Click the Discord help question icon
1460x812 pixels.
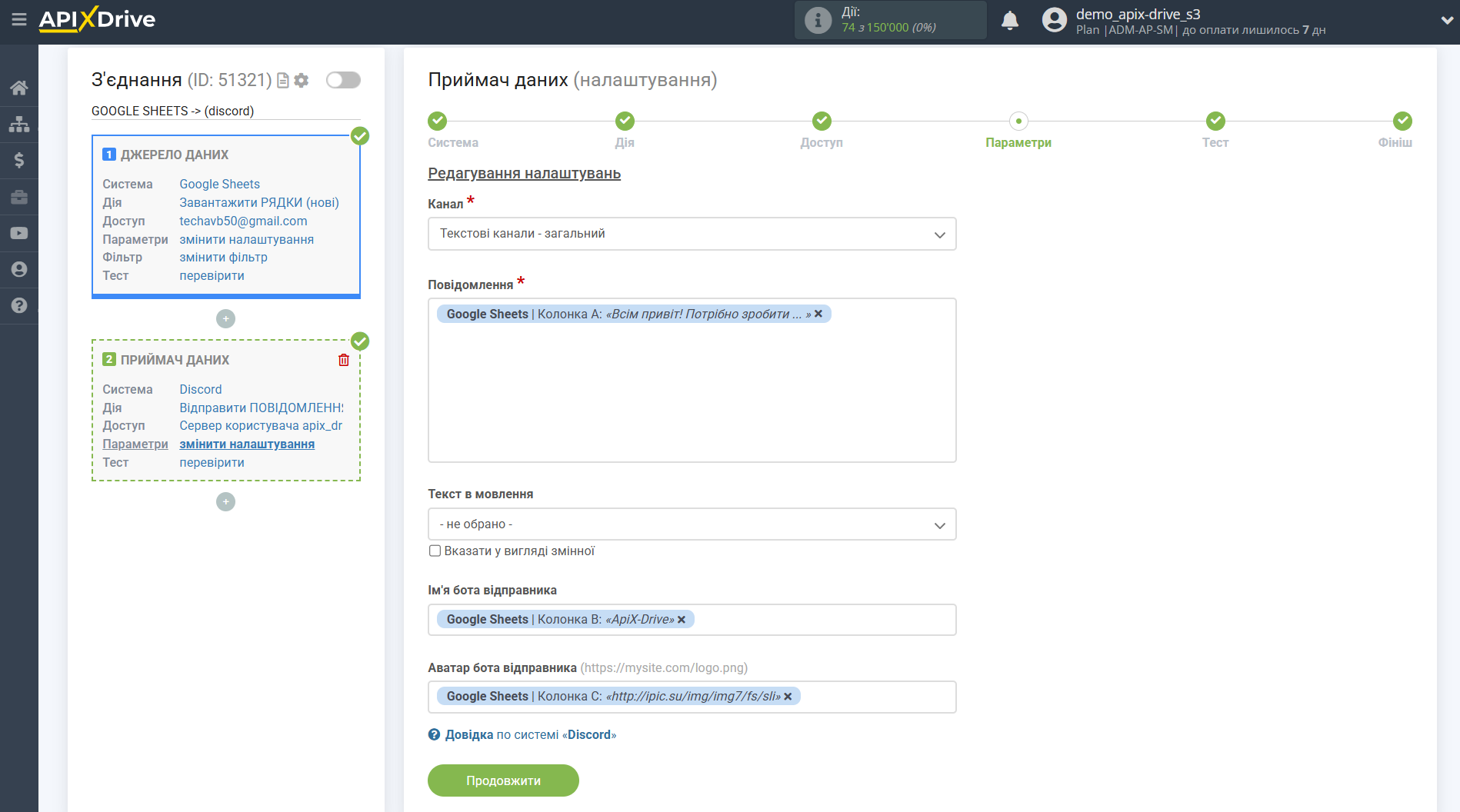pyautogui.click(x=434, y=734)
